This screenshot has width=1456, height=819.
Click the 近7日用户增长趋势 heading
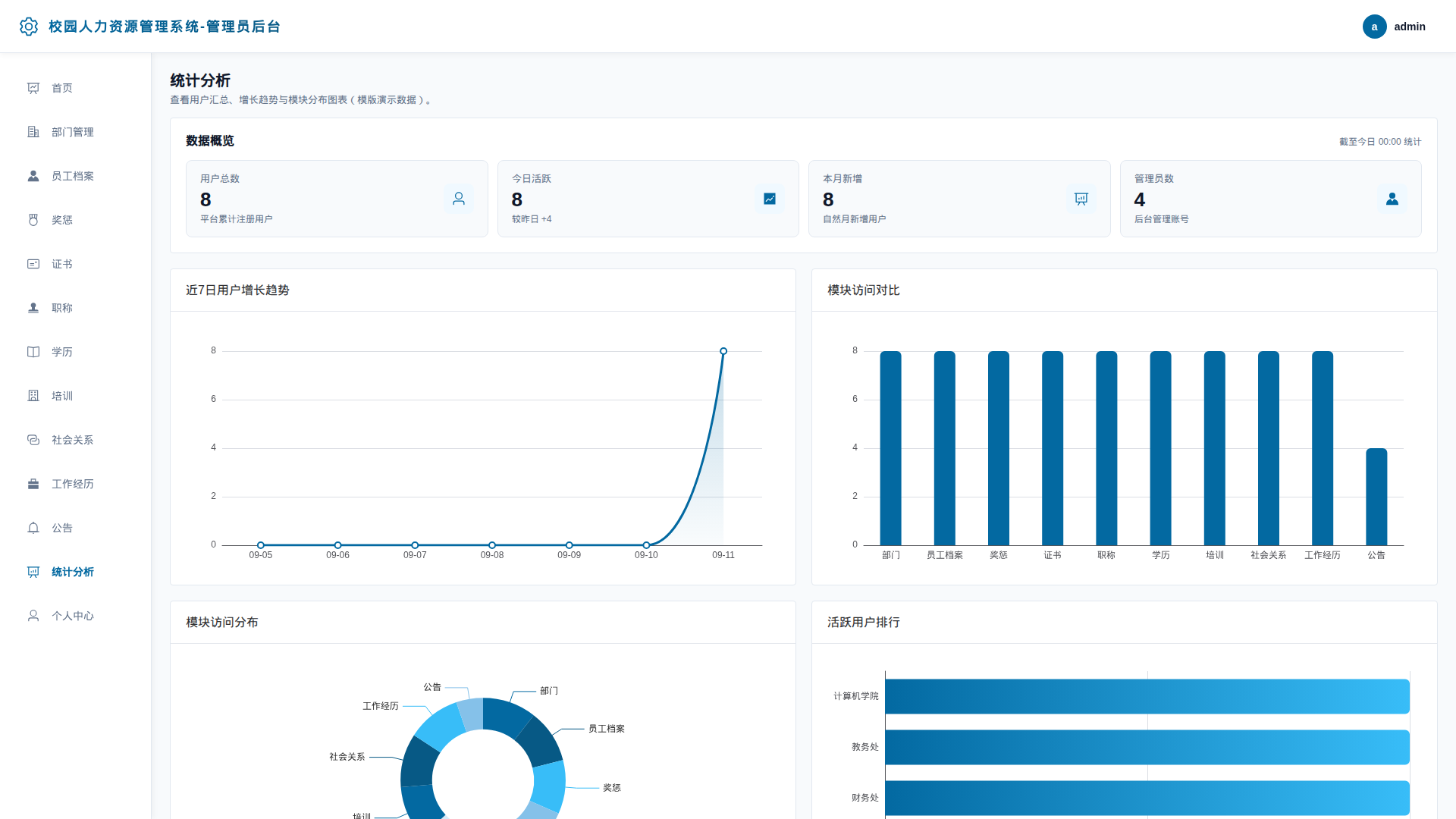237,290
